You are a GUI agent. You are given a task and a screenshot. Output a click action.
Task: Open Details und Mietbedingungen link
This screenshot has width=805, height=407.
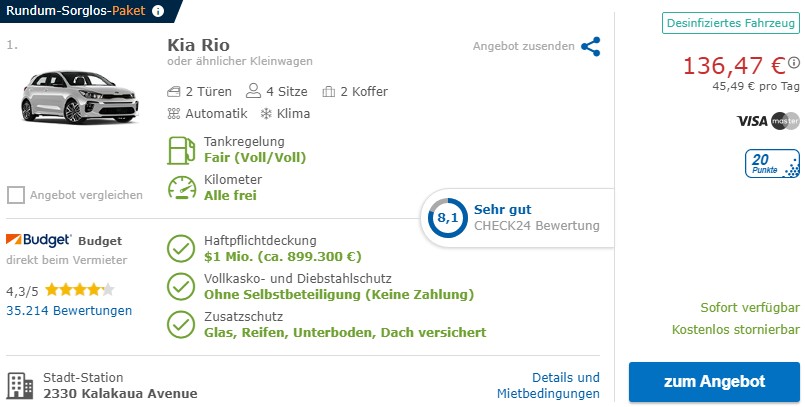tap(548, 385)
